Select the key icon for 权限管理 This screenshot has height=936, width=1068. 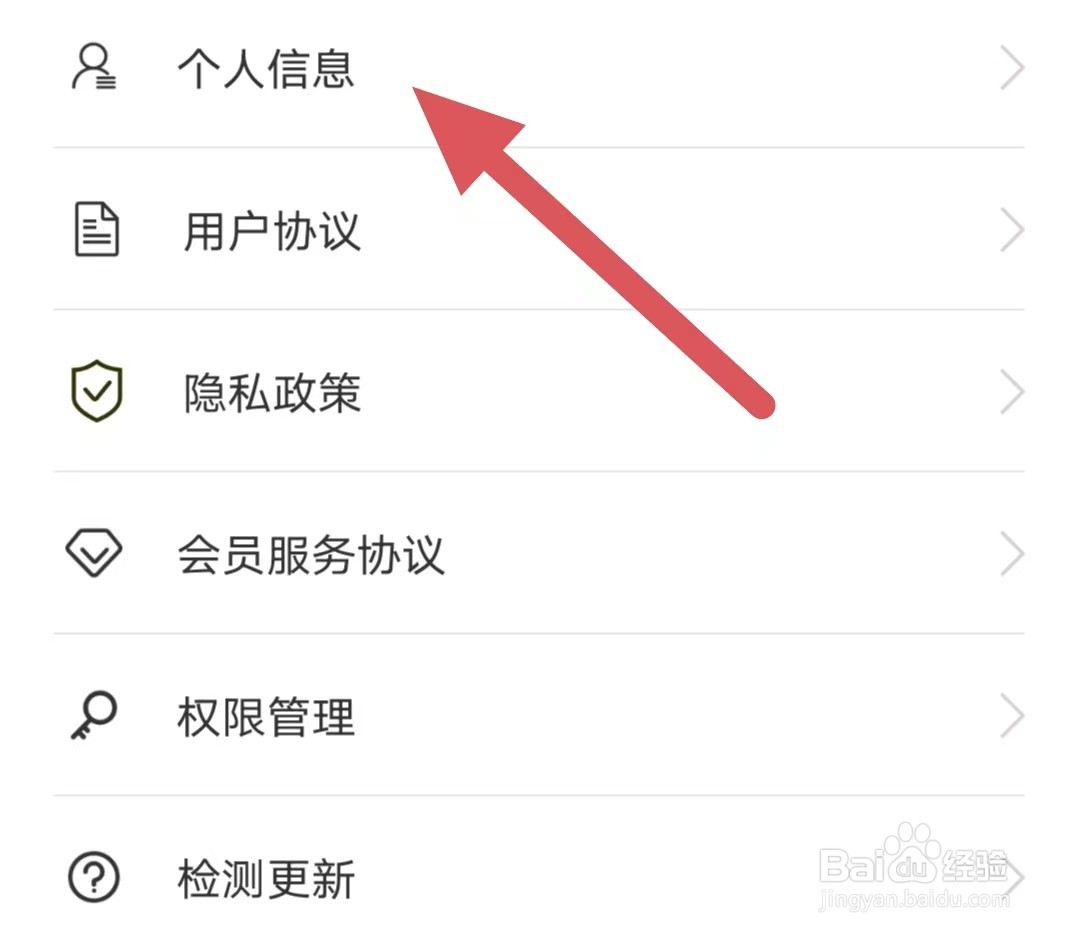click(94, 715)
